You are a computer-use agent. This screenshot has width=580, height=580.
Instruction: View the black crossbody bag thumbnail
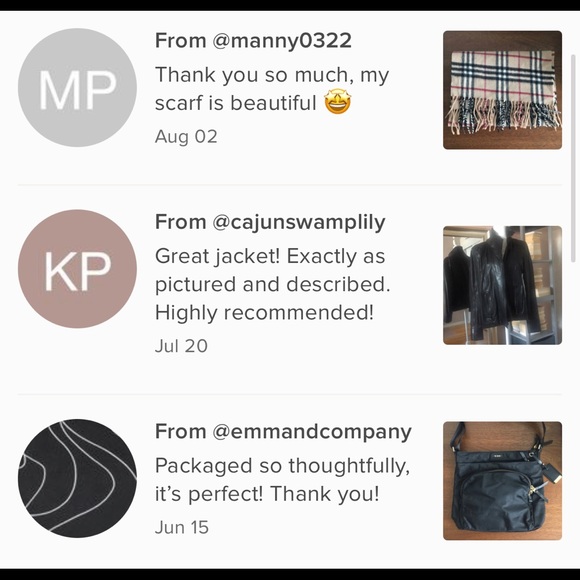(502, 481)
